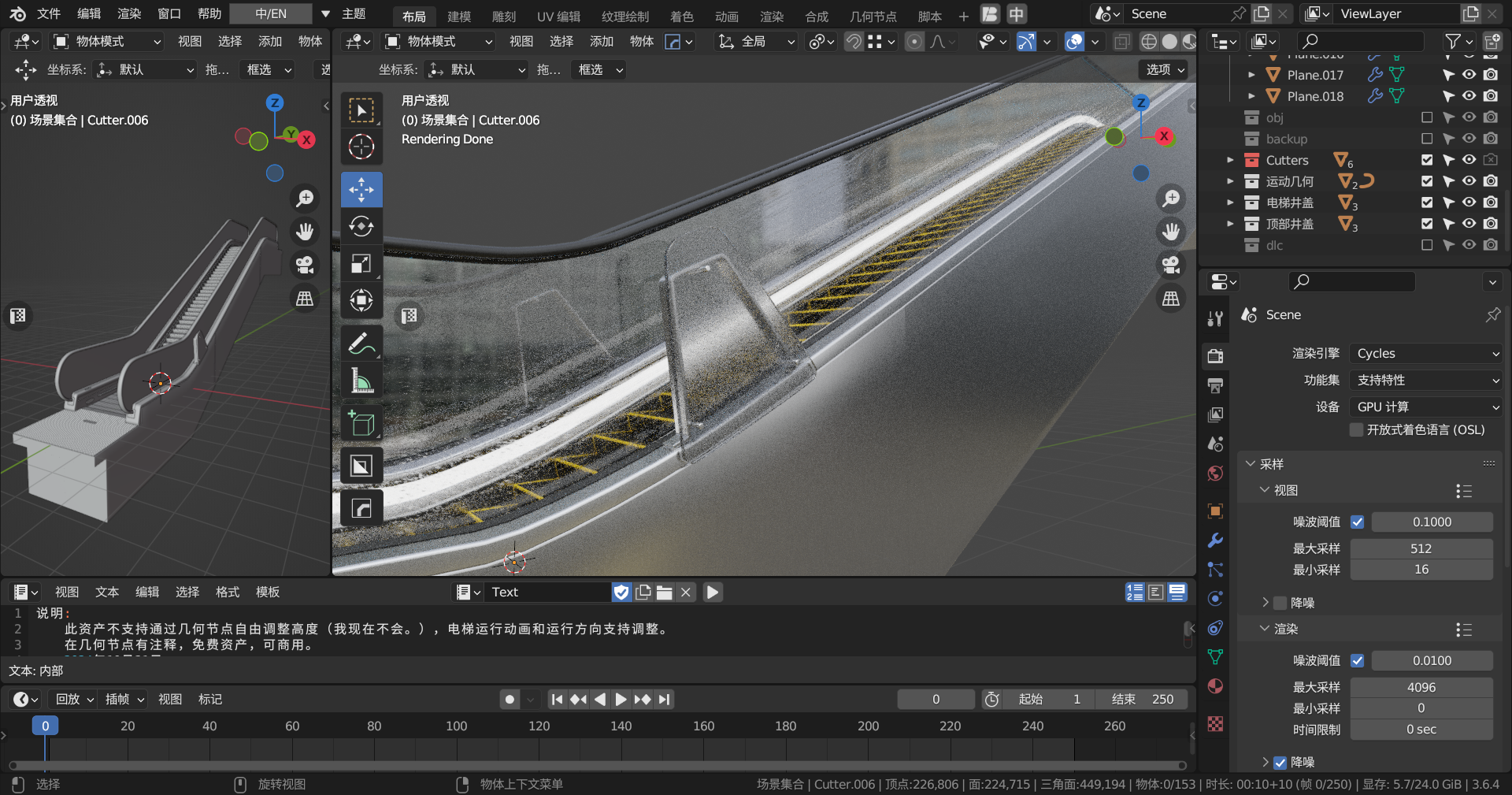Viewport: 1512px width, 795px height.
Task: Click 时间限制 0 sec field
Action: coord(1421,730)
